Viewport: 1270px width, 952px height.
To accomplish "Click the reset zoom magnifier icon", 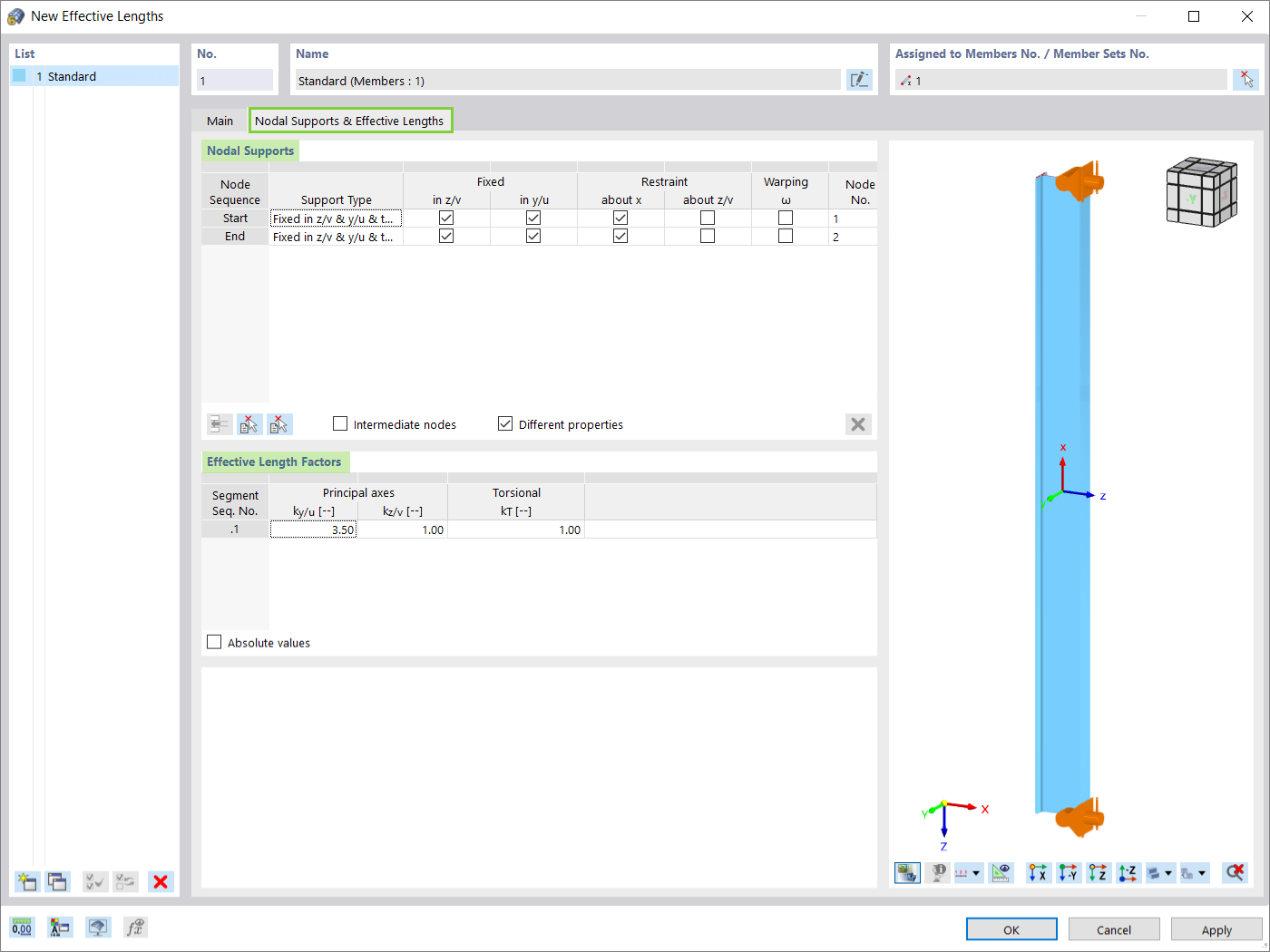I will [1235, 872].
